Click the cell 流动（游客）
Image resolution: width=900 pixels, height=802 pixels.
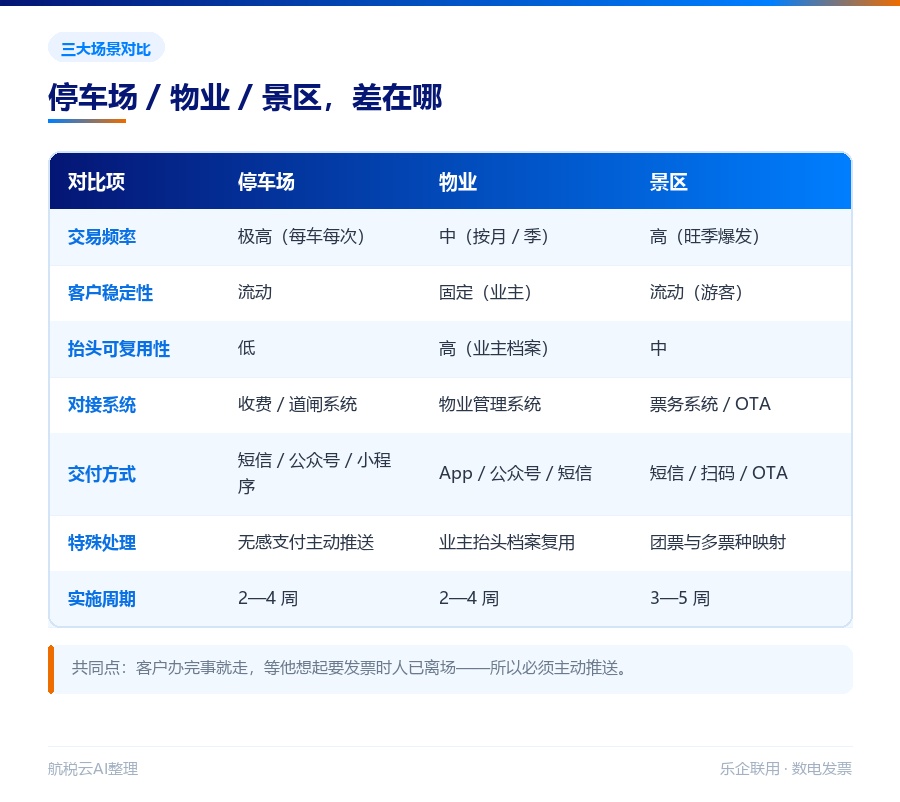click(696, 292)
